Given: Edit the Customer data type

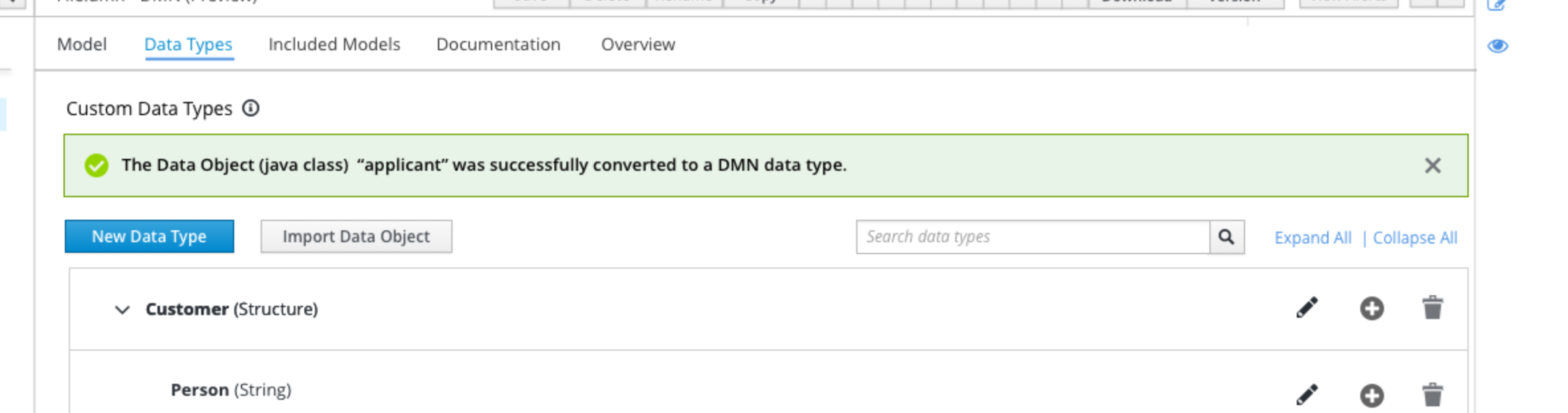Looking at the screenshot, I should click(1307, 308).
